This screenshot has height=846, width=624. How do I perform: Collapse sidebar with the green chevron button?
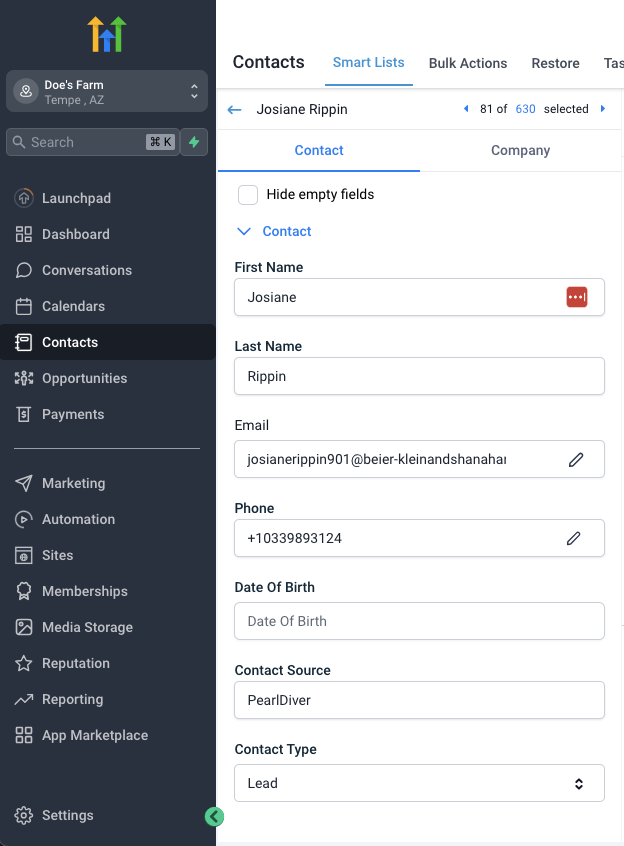[213, 816]
